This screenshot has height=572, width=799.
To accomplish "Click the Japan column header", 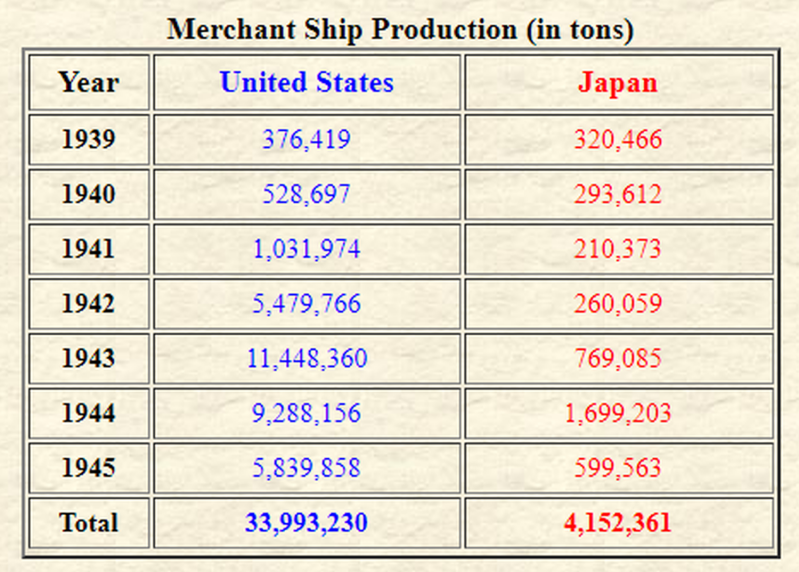I will pyautogui.click(x=618, y=82).
